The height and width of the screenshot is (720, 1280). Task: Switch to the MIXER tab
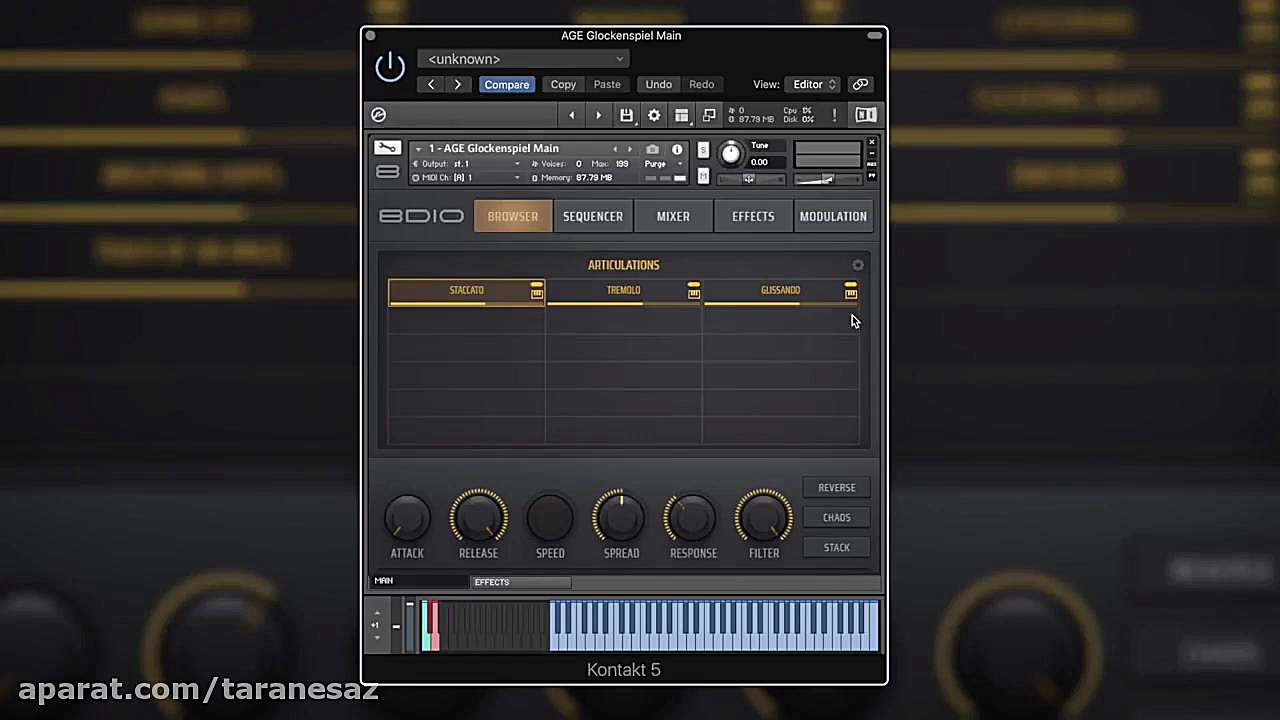(x=673, y=216)
